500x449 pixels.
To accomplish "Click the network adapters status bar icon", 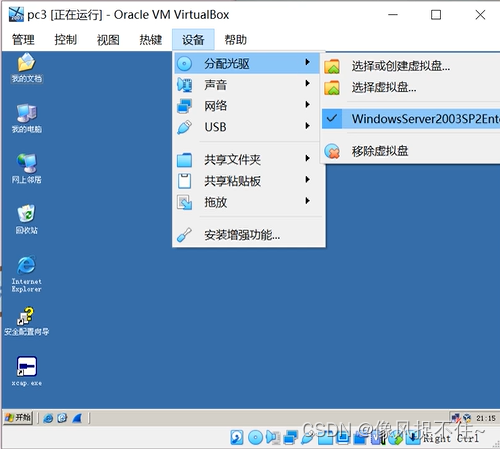I will coord(290,438).
